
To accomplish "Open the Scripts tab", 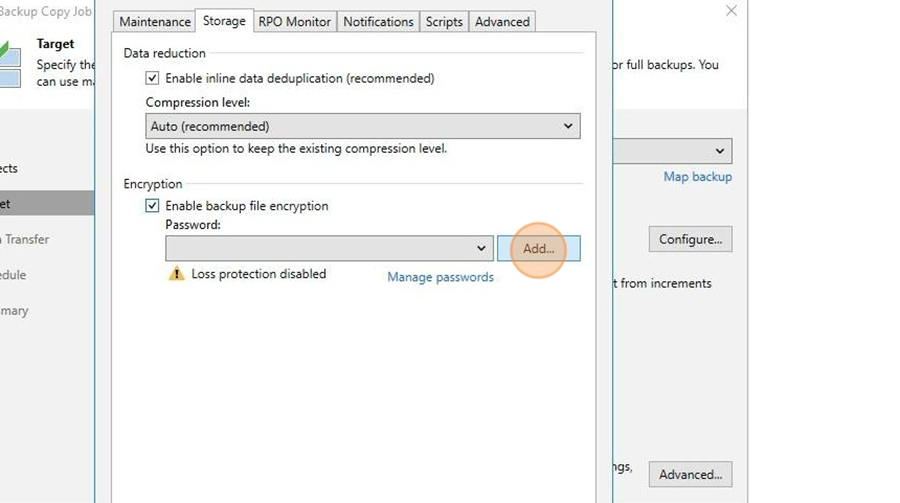I will click(x=444, y=22).
